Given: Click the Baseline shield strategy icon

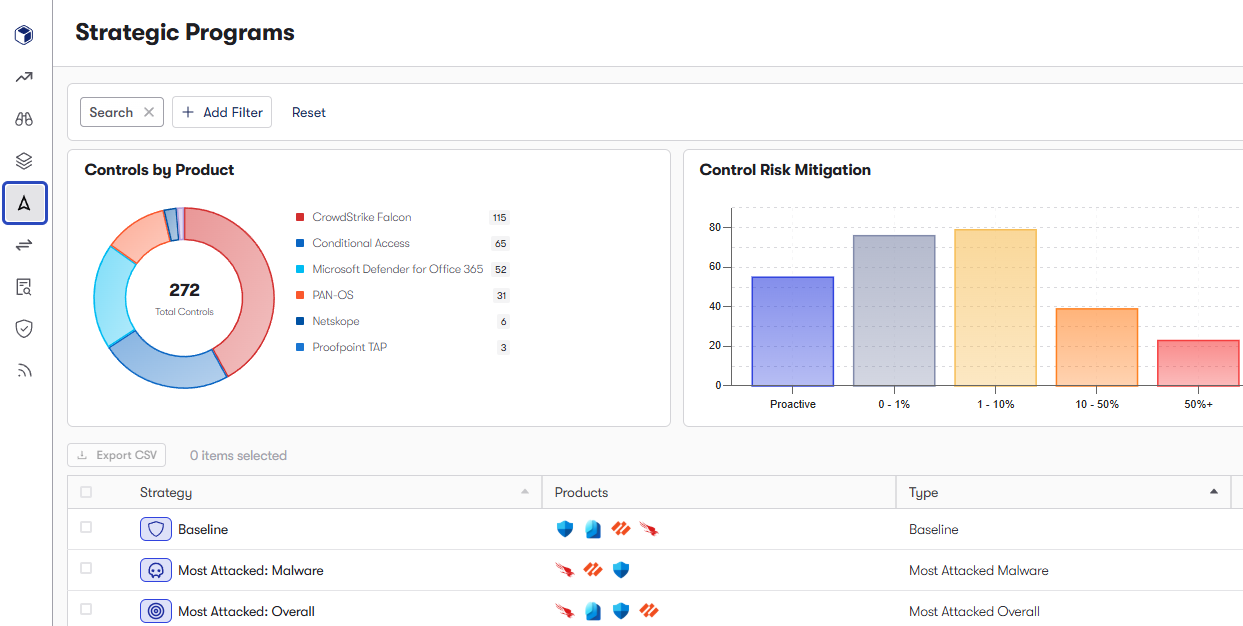Looking at the screenshot, I should point(156,529).
